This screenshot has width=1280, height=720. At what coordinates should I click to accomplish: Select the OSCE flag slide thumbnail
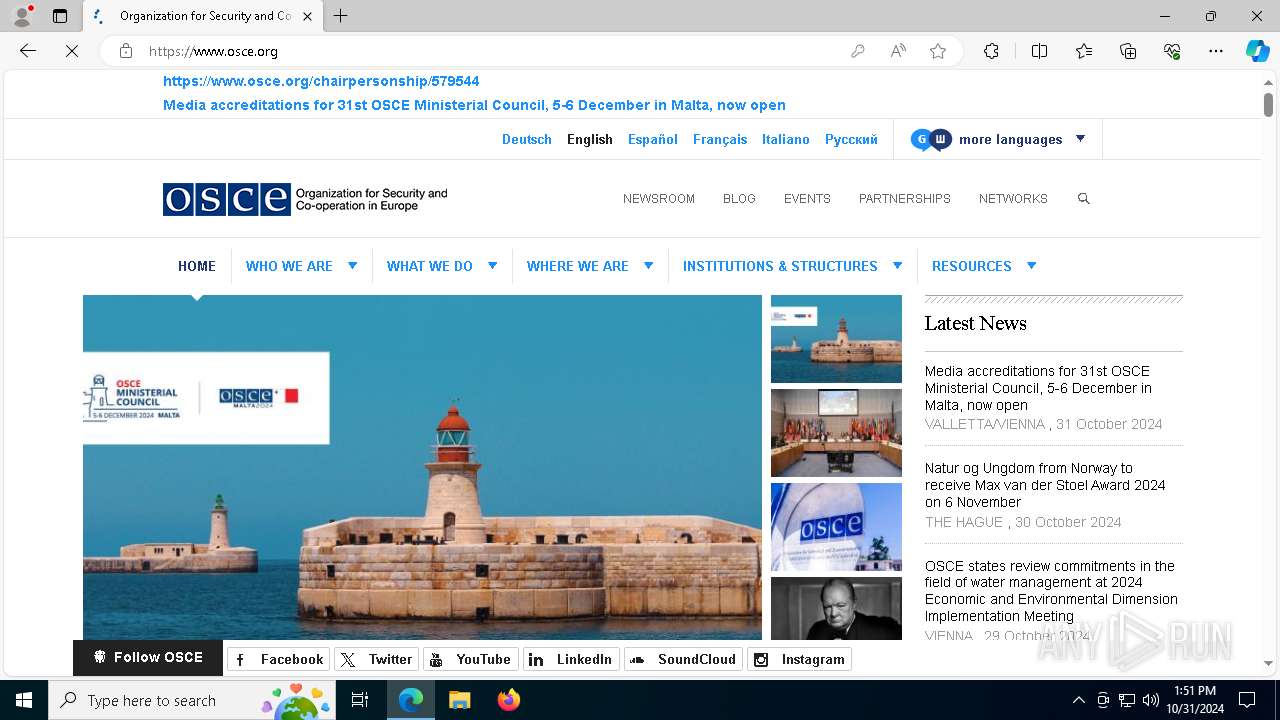(836, 527)
